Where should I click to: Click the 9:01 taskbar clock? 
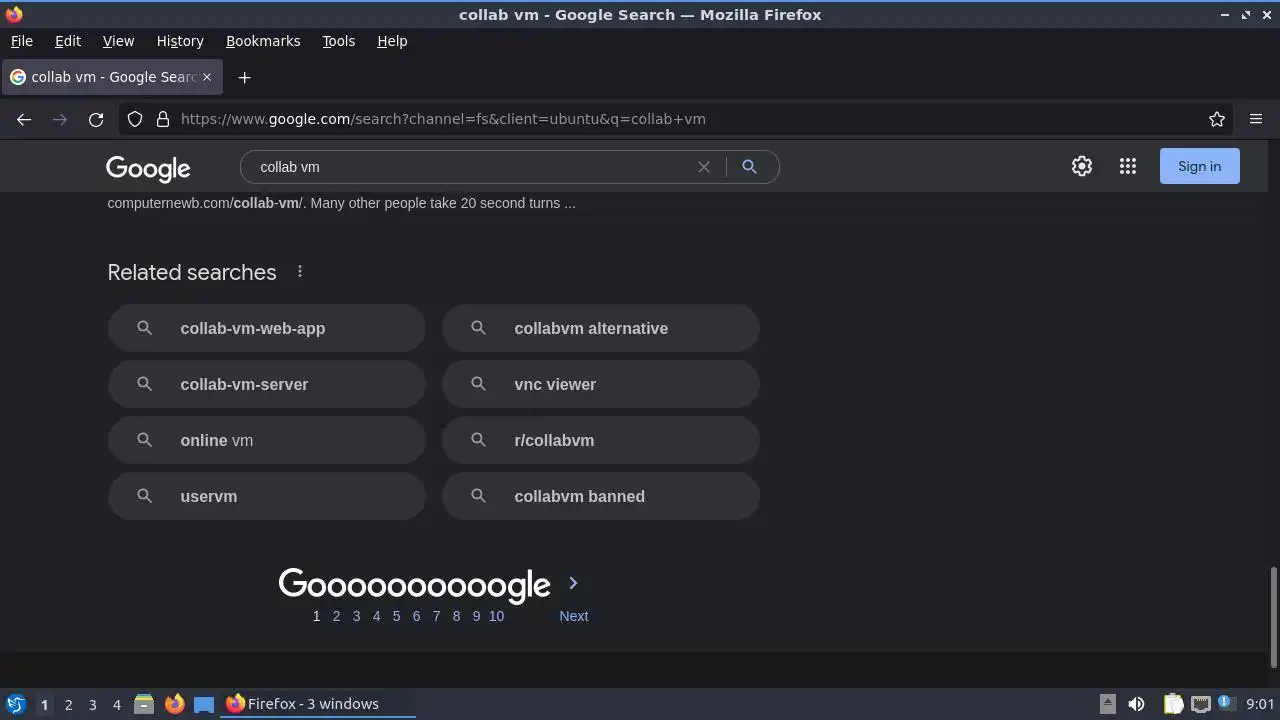pyautogui.click(x=1260, y=704)
